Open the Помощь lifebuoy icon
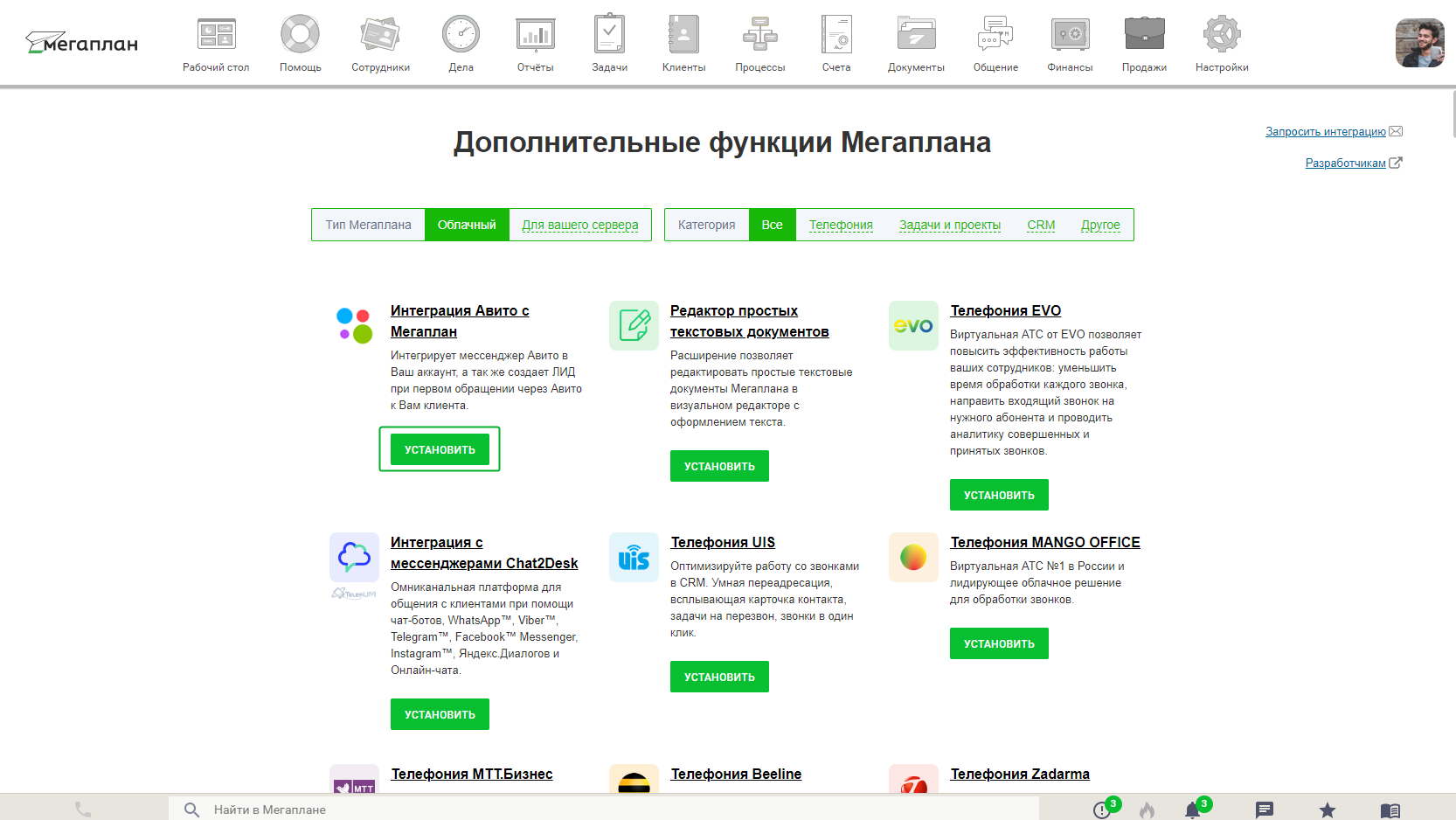Image resolution: width=1456 pixels, height=820 pixels. click(x=300, y=35)
